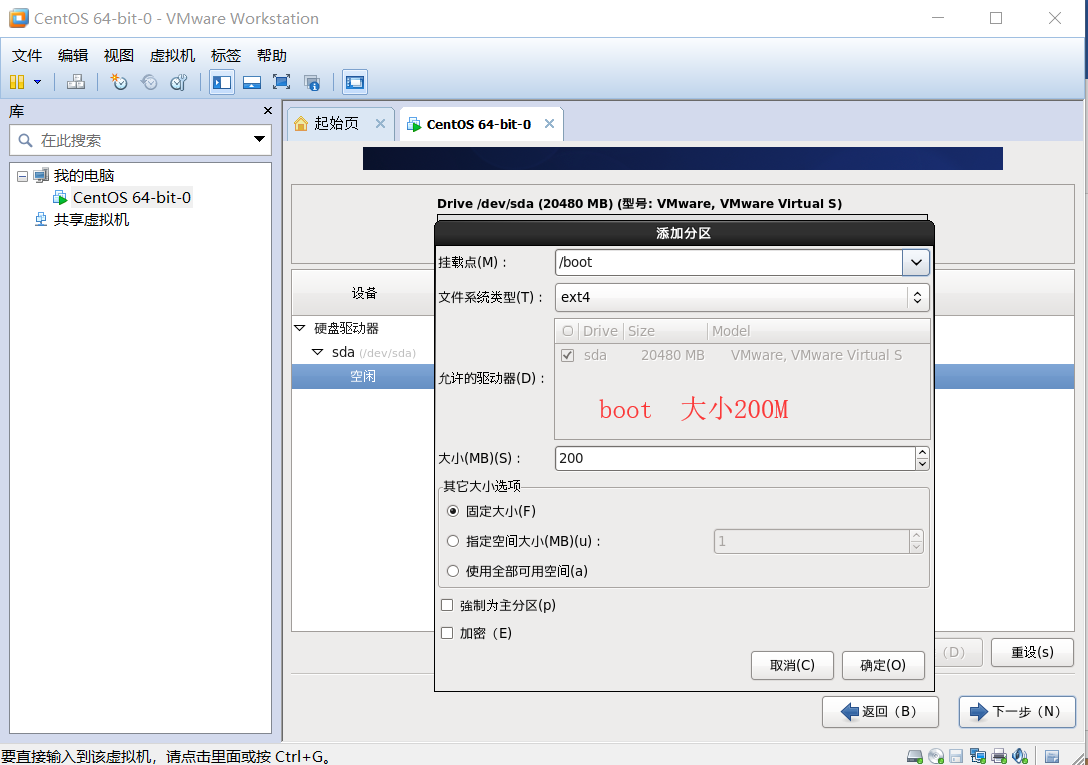
Task: Click the unity mode toolbar icon
Action: 312,83
